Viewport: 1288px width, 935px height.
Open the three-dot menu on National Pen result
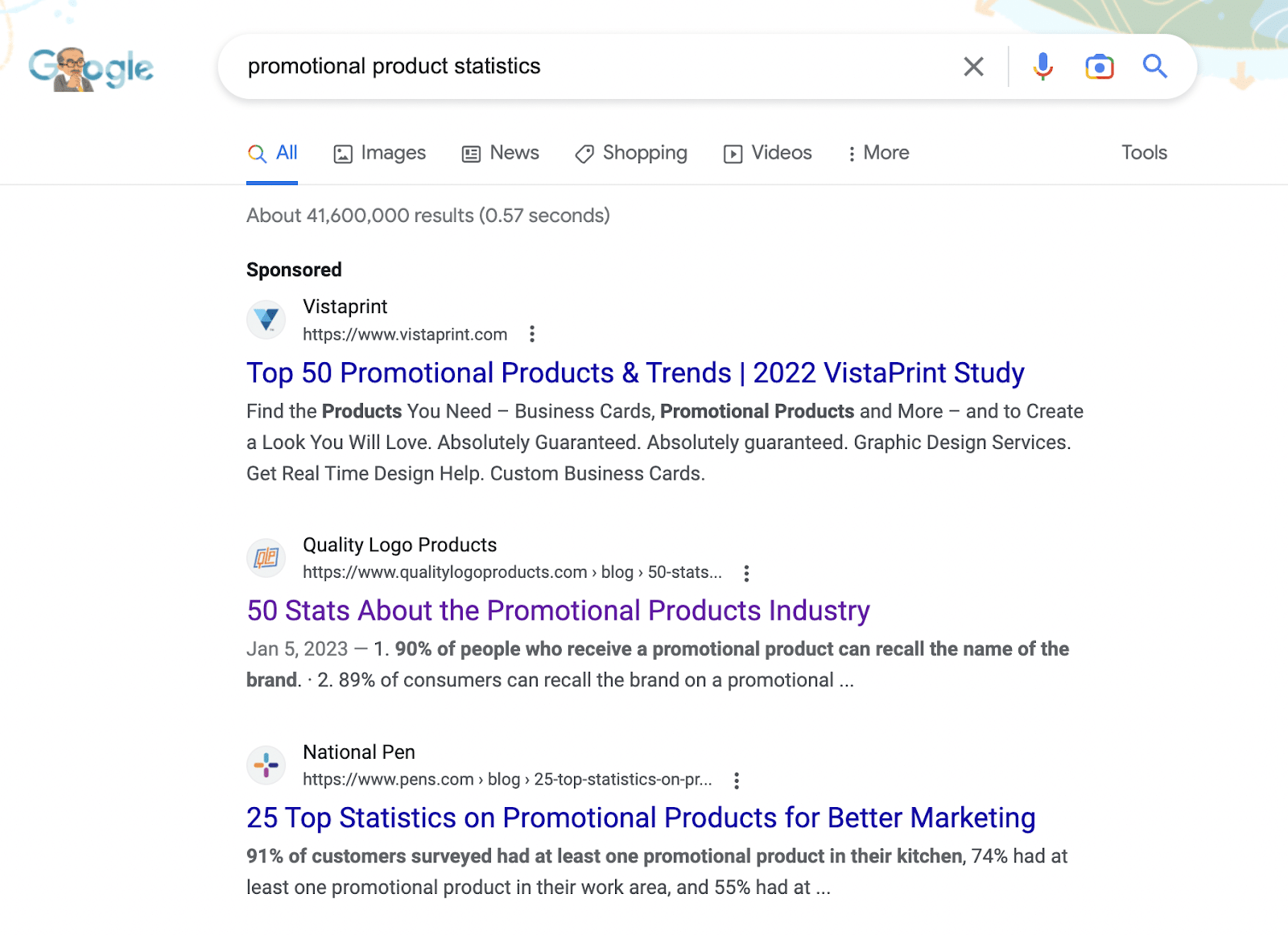pyautogui.click(x=737, y=780)
